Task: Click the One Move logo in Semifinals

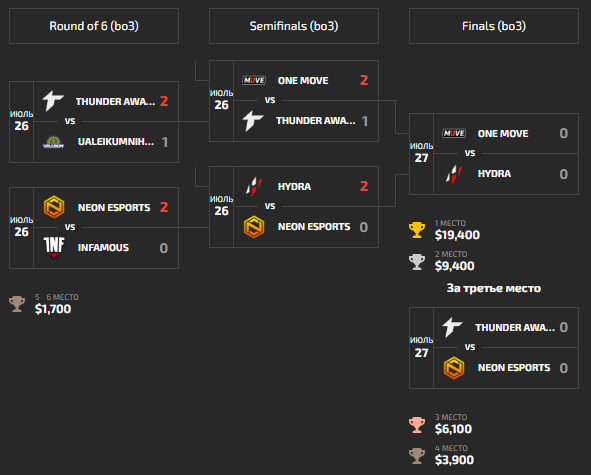Action: 254,80
